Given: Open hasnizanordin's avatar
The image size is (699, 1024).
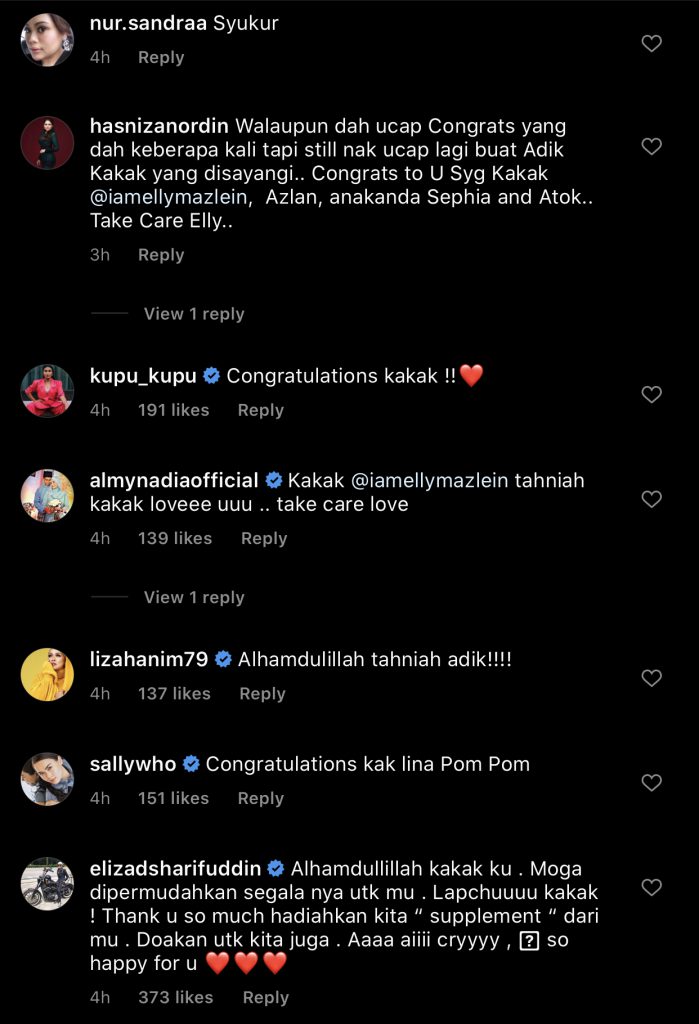Looking at the screenshot, I should 47,143.
